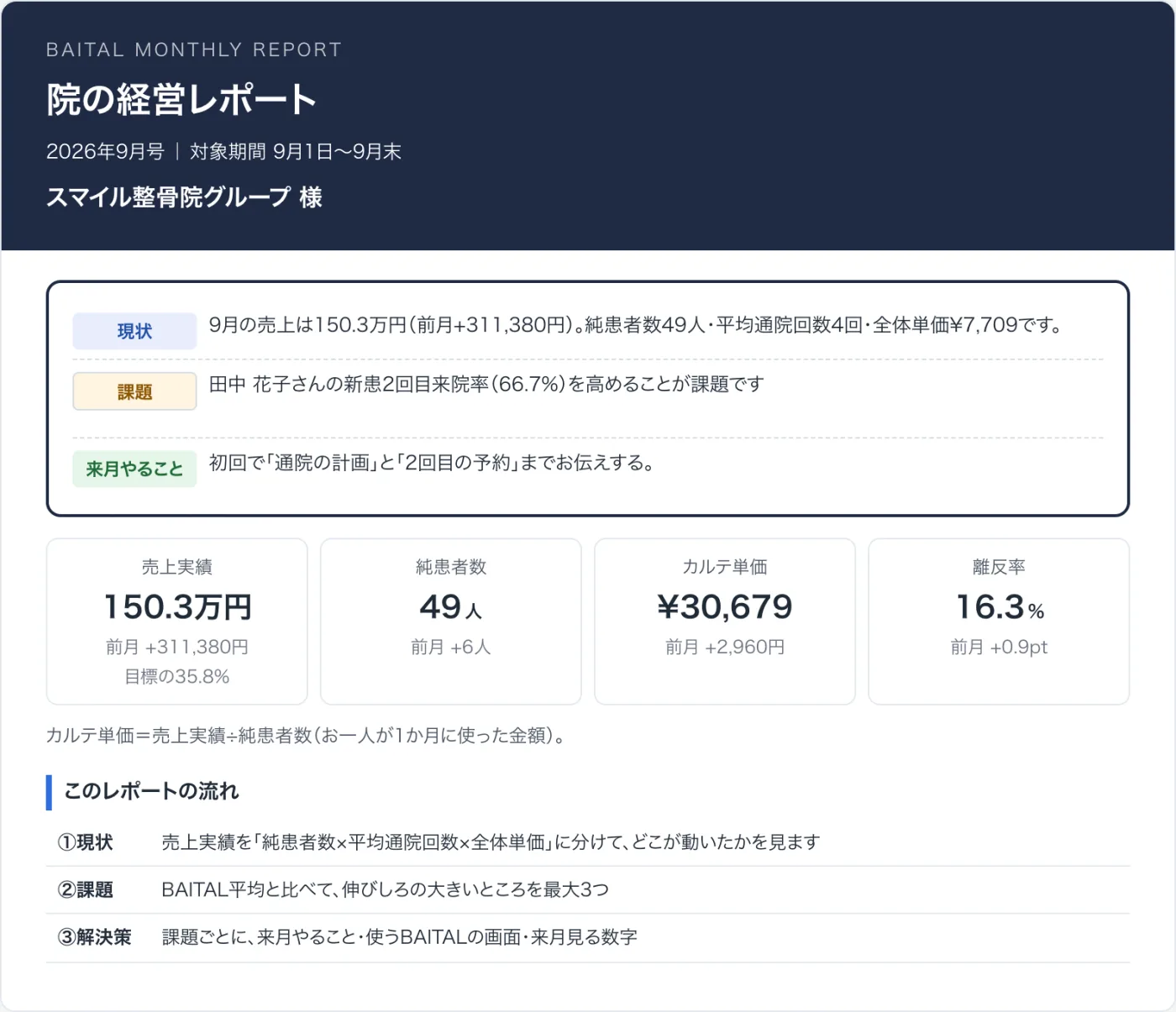This screenshot has height=1012, width=1176.
Task: Select the BAITAL MONTHLY REPORT header text
Action: pos(194,50)
